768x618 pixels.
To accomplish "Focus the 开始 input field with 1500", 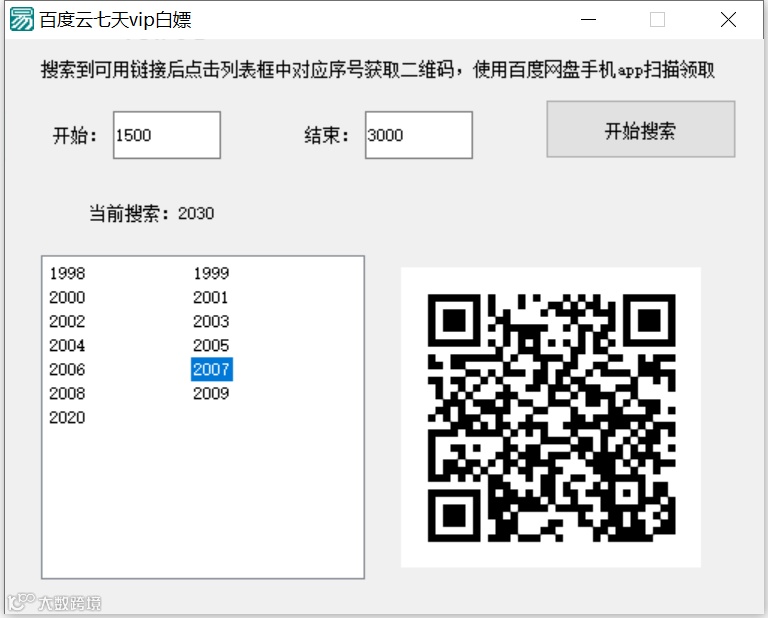I will click(167, 135).
